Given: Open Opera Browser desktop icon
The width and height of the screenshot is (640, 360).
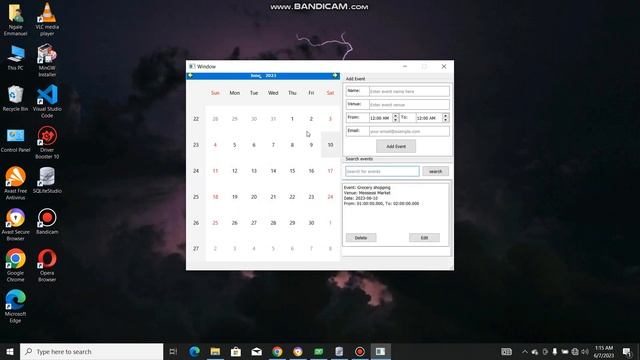Looking at the screenshot, I should (47, 265).
